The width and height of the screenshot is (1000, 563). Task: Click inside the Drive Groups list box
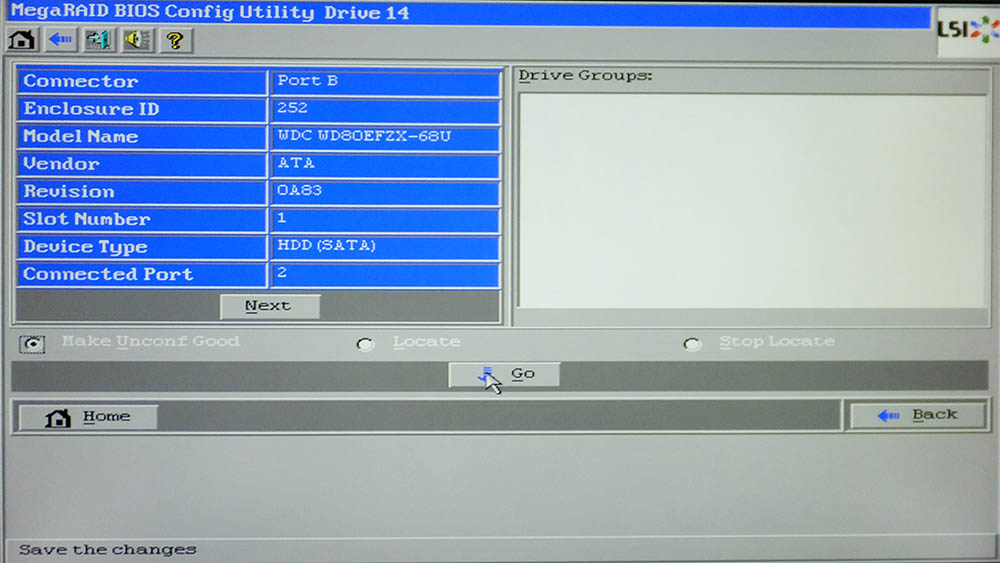pyautogui.click(x=753, y=201)
